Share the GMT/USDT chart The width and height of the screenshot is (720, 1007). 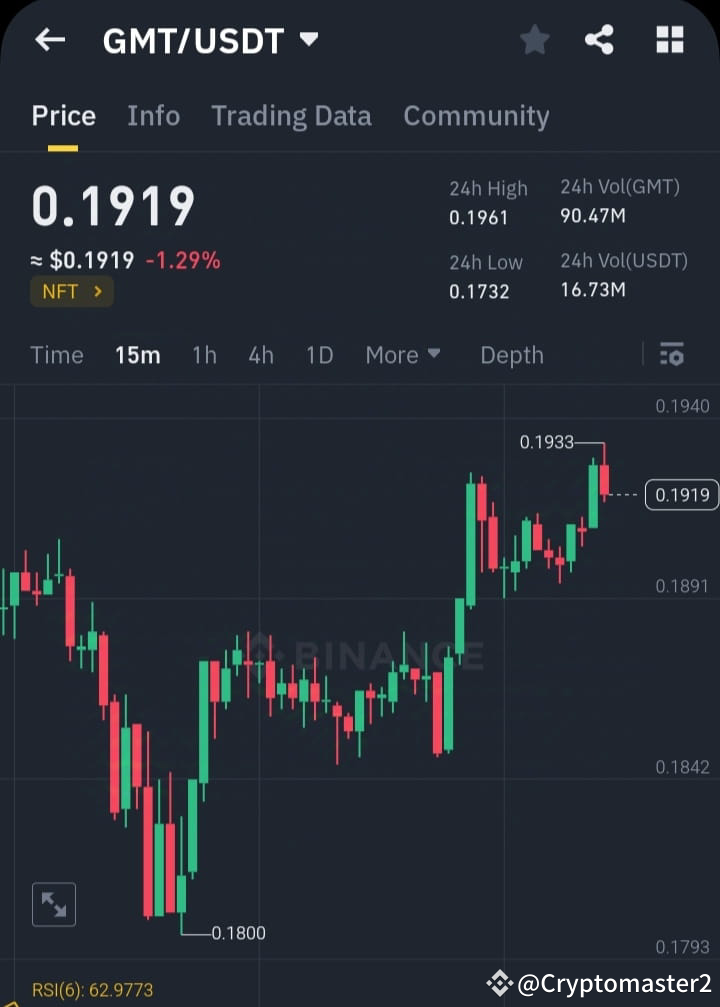click(600, 40)
